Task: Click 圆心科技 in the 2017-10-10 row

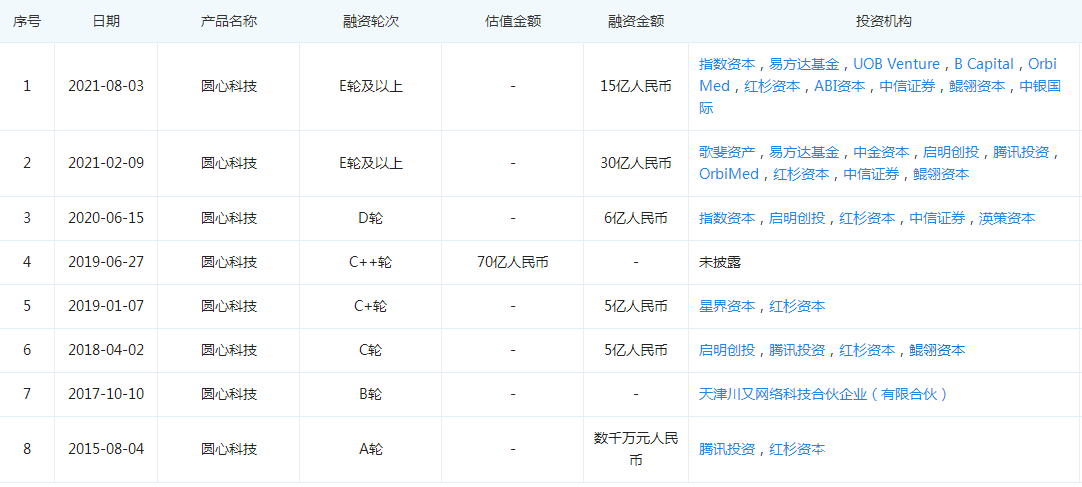Action: tap(228, 395)
